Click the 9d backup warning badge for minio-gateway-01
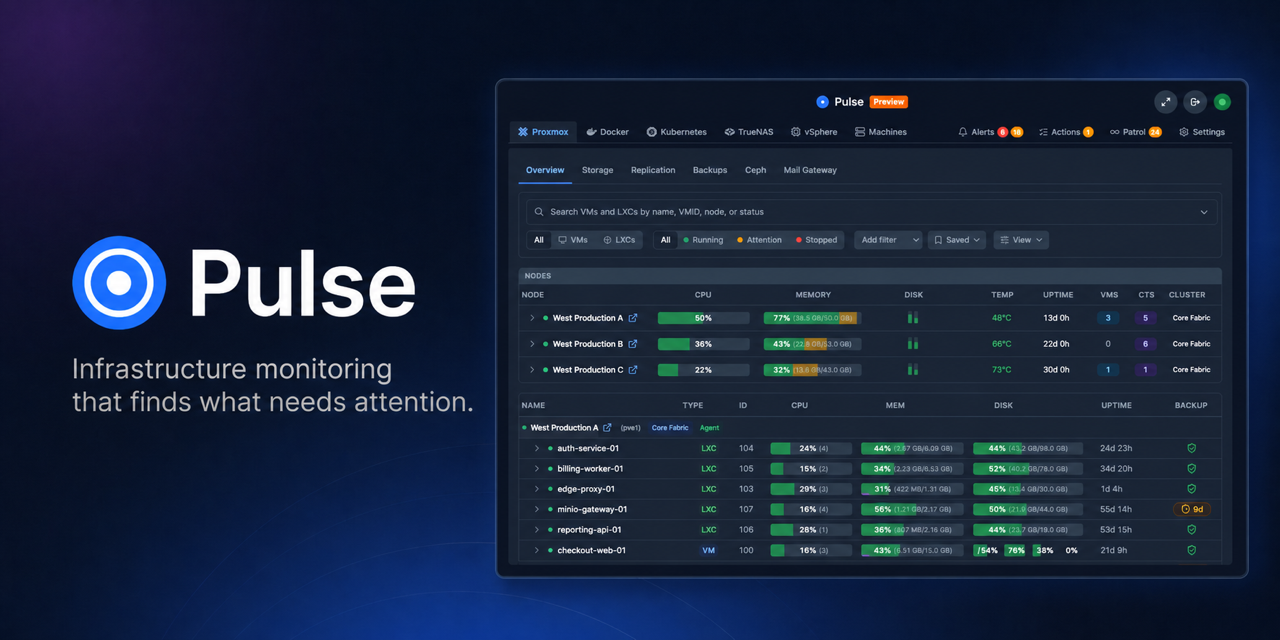Viewport: 1280px width, 640px height. (x=1191, y=509)
